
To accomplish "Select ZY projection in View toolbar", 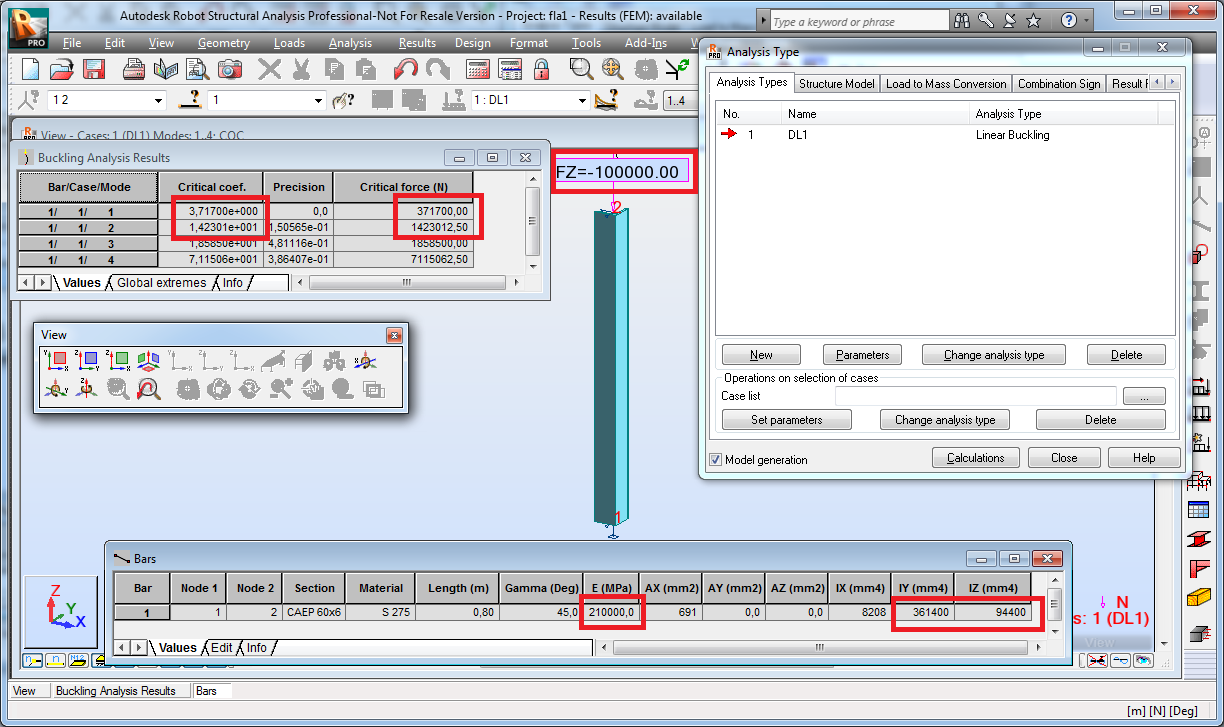I will (87, 360).
